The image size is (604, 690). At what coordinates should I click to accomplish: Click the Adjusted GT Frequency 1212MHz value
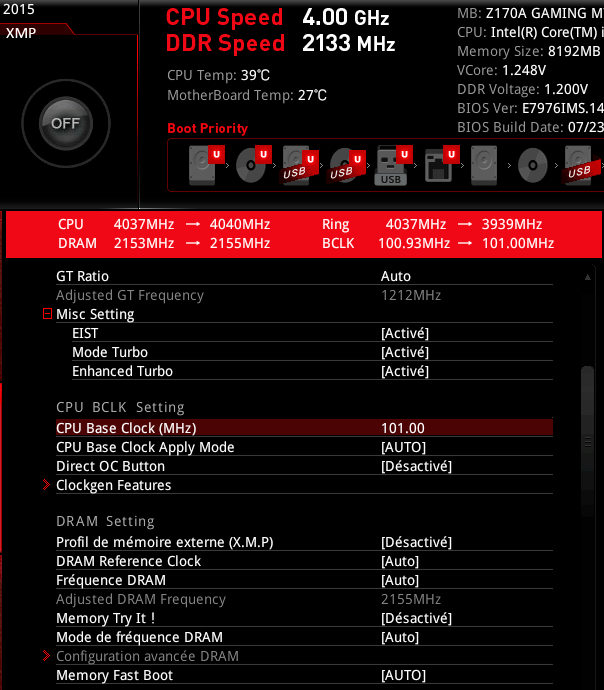coord(411,295)
